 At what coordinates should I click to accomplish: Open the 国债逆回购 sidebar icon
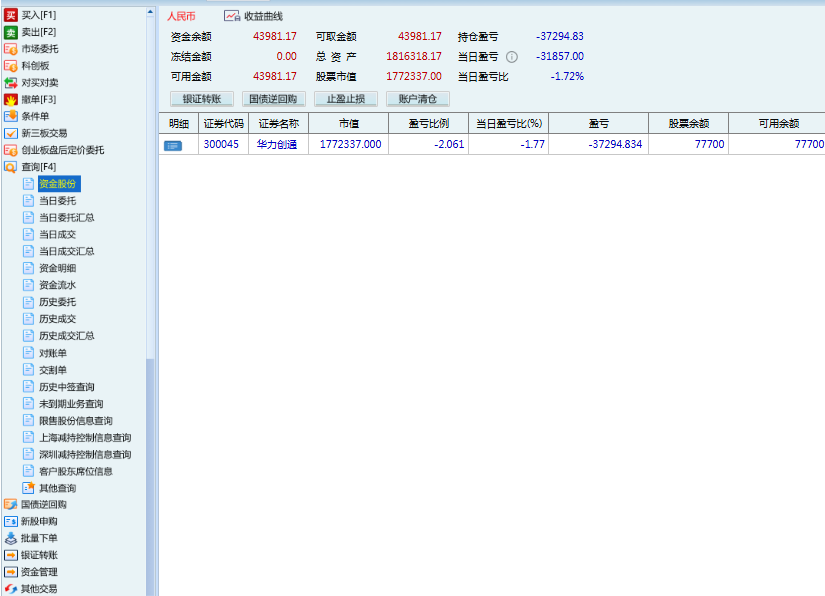click(11, 504)
